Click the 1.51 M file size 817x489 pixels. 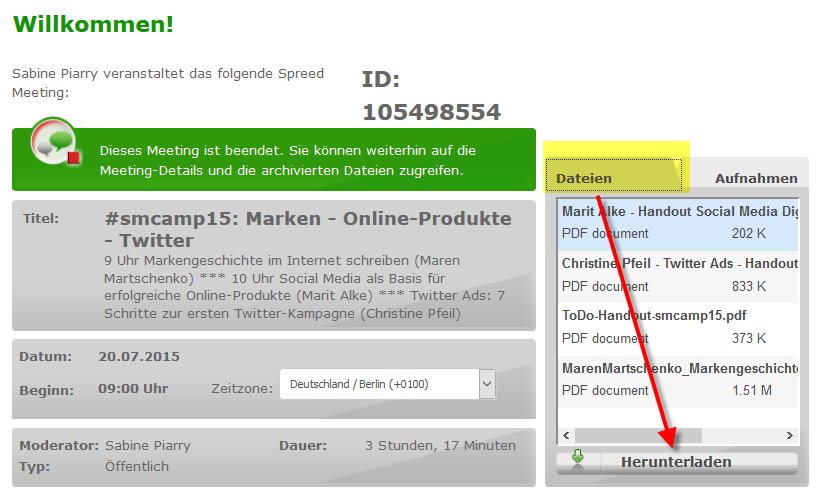pyautogui.click(x=752, y=390)
